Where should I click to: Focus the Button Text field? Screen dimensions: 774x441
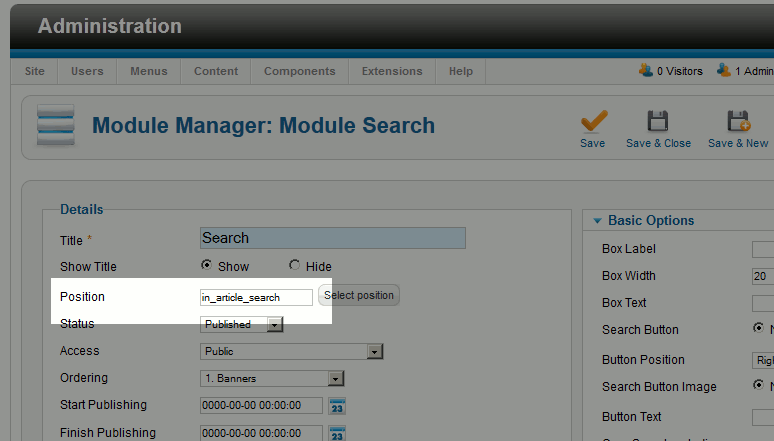pos(763,417)
